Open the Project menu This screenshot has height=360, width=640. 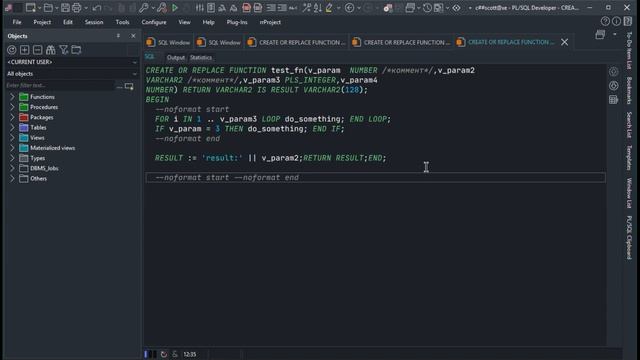[x=42, y=22]
